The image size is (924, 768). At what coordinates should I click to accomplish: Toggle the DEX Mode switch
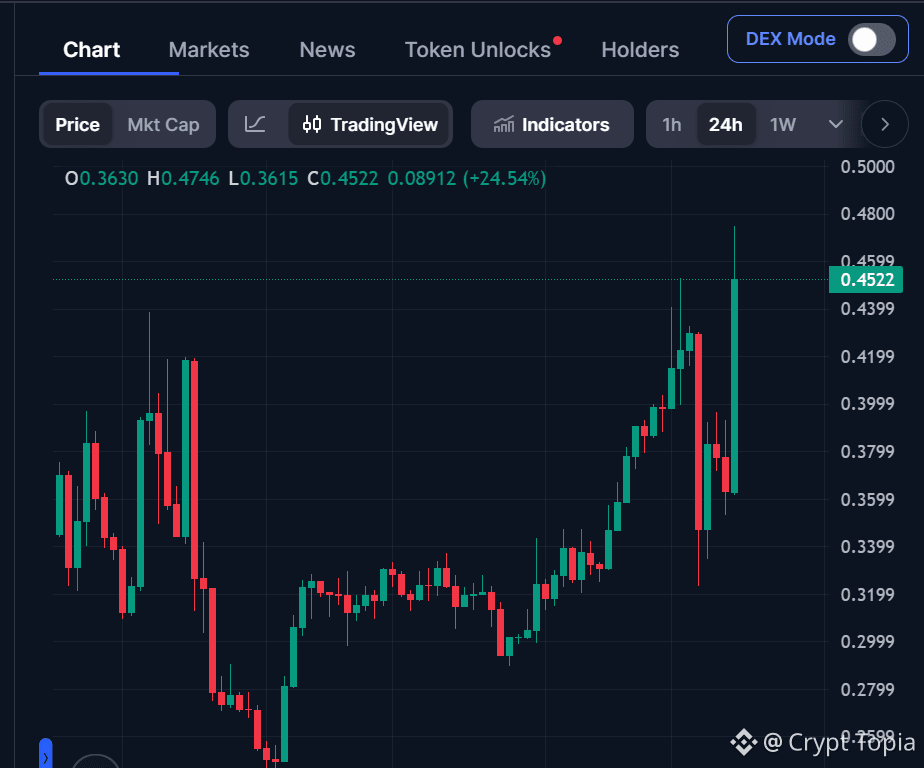872,39
